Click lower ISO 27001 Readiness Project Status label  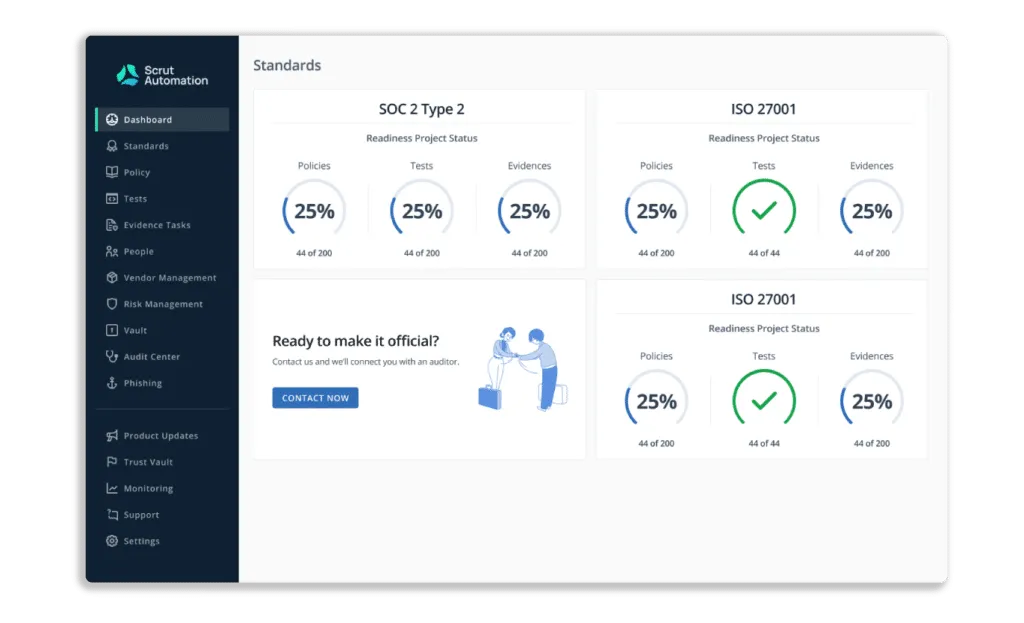[x=763, y=328]
